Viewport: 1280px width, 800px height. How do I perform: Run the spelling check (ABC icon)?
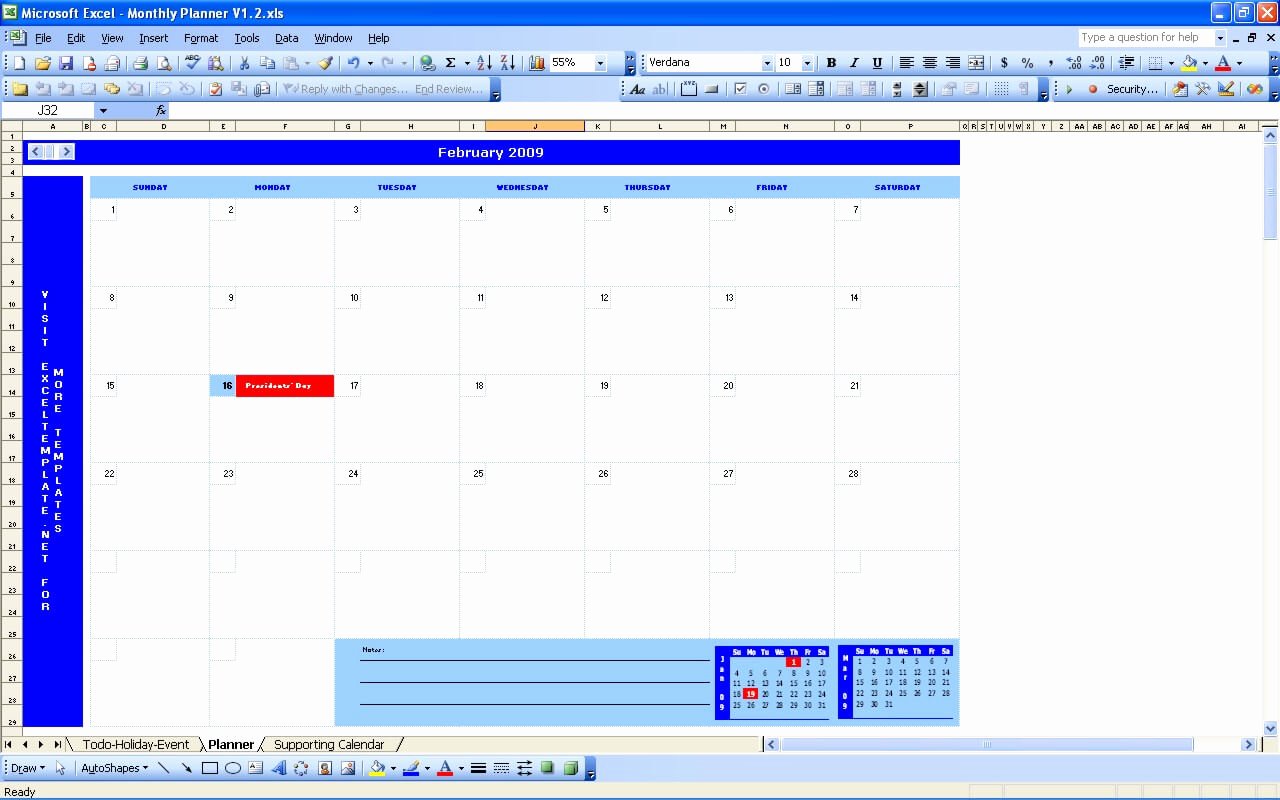click(x=193, y=63)
